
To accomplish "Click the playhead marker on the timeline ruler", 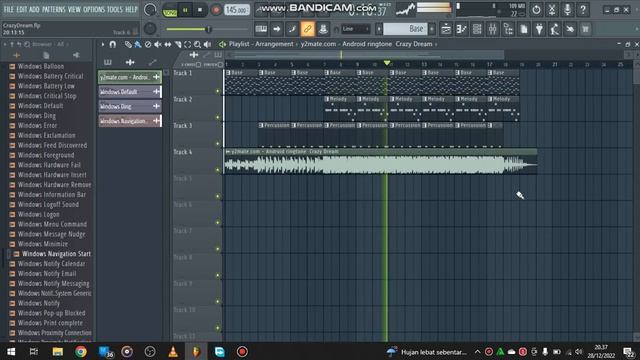I will tap(387, 63).
